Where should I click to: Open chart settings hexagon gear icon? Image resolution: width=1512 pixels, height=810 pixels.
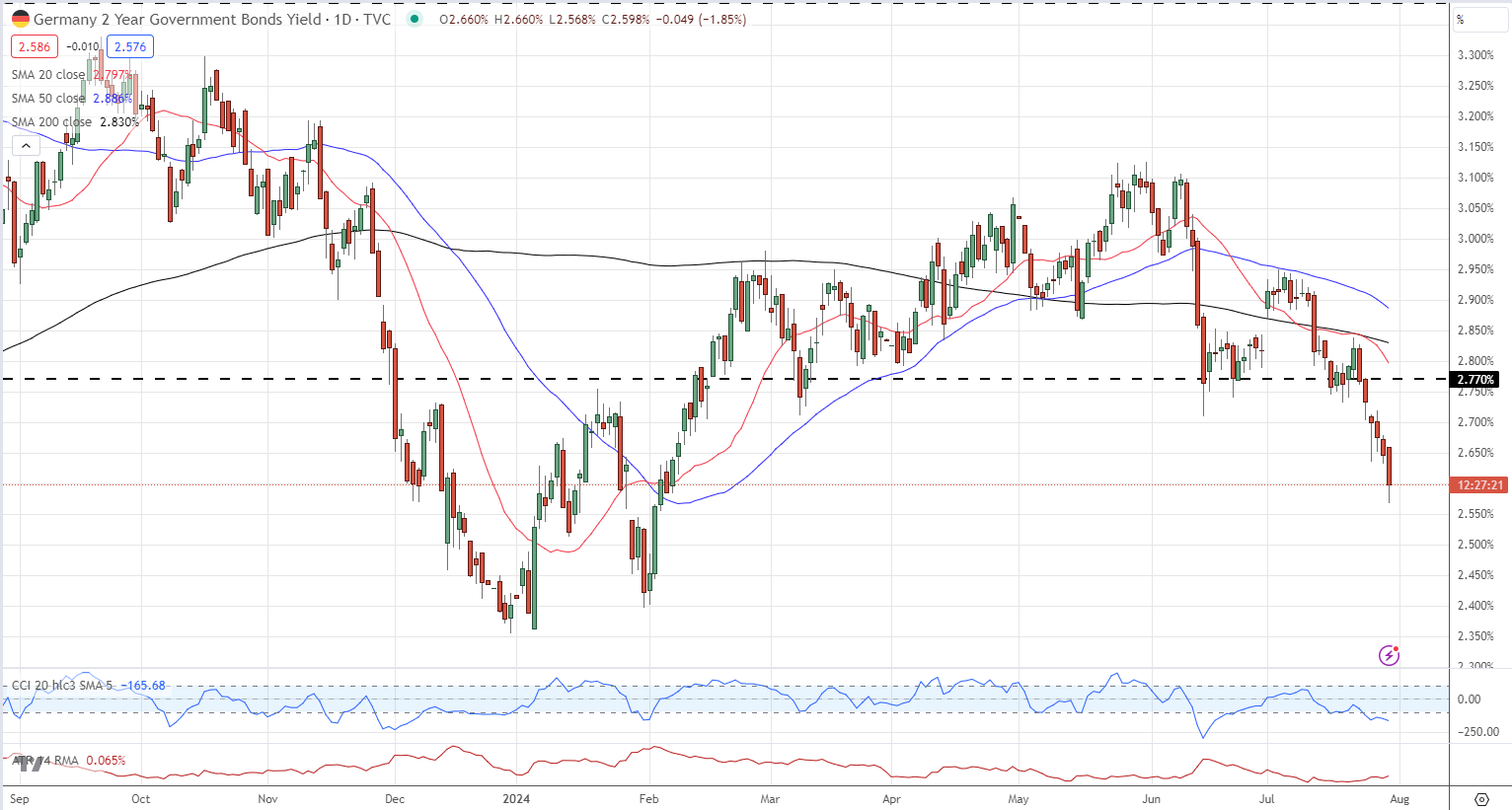pyautogui.click(x=1481, y=798)
